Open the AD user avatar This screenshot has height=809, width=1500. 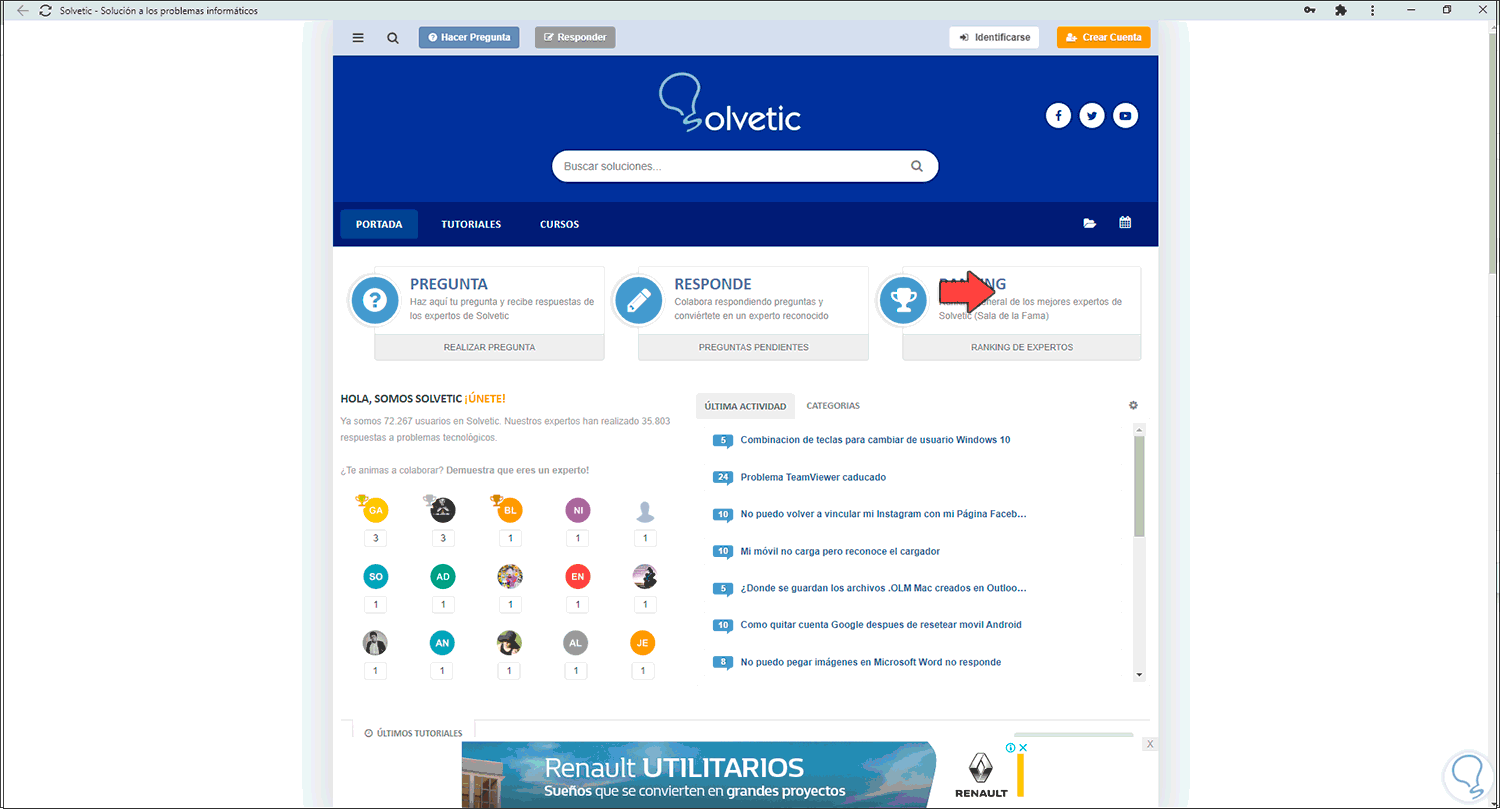coord(443,576)
